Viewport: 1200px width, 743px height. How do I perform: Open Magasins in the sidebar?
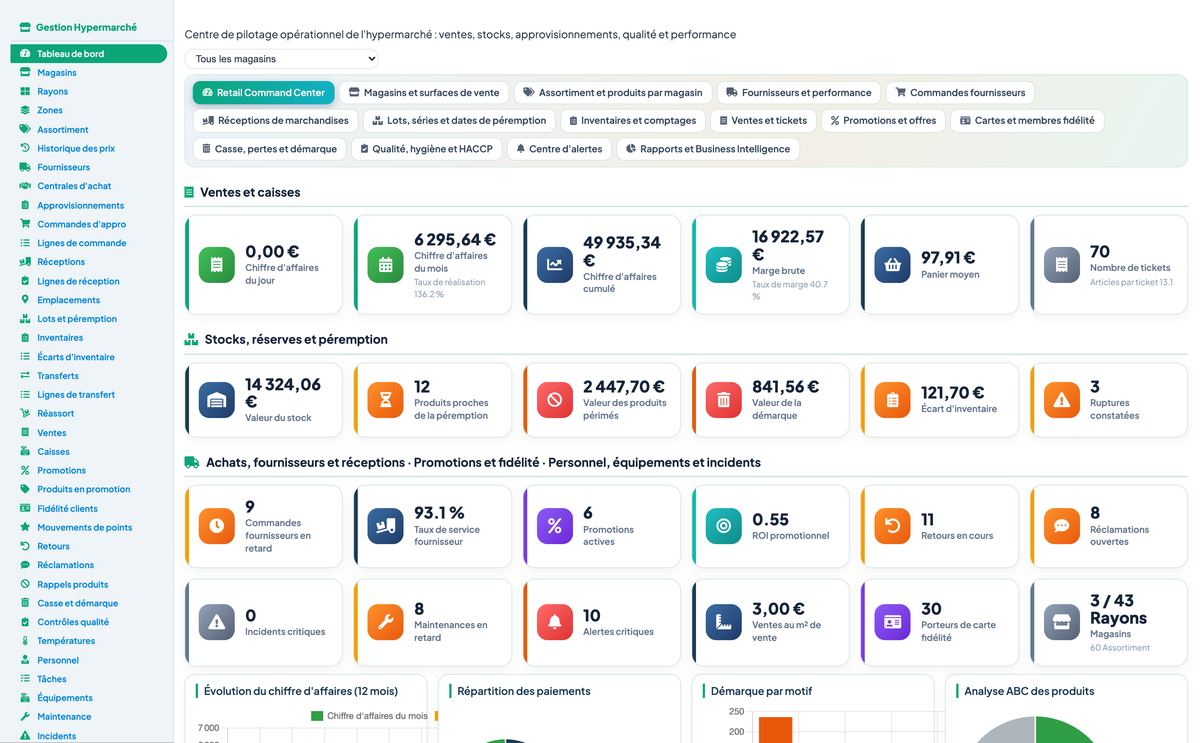[89, 73]
